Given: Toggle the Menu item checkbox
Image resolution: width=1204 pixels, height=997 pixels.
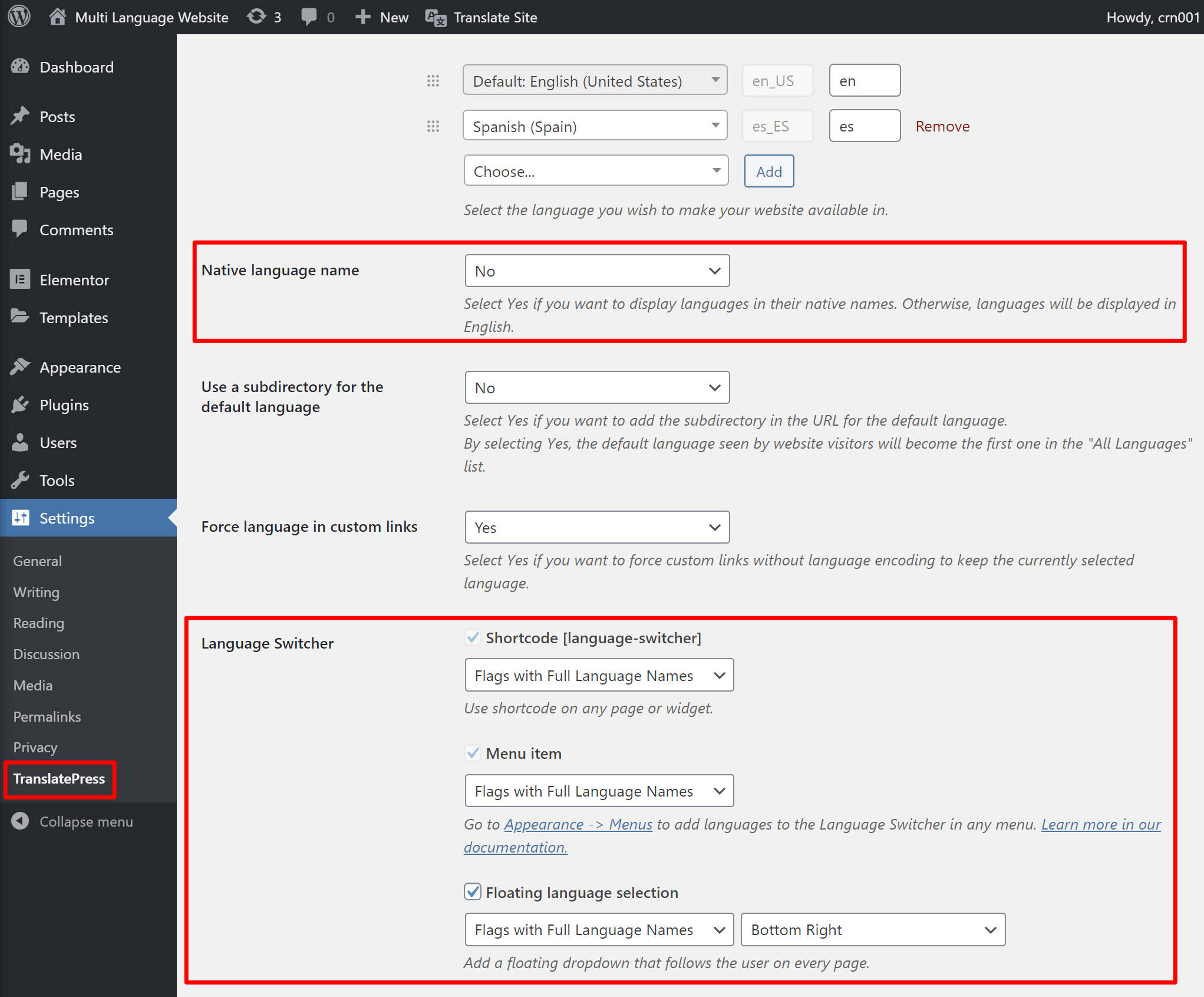Looking at the screenshot, I should tap(473, 753).
